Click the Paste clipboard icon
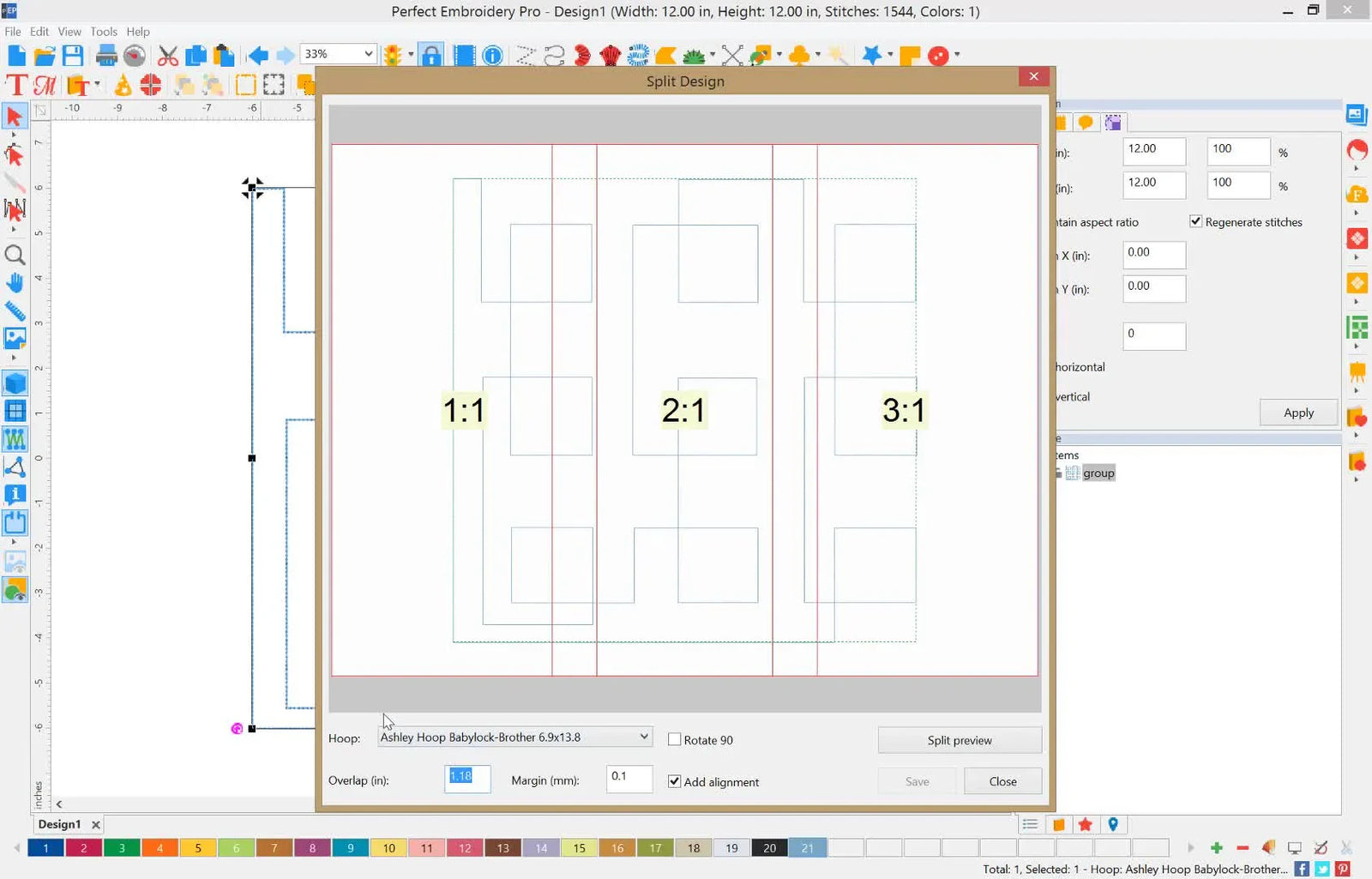This screenshot has width=1372, height=879. pos(224,56)
